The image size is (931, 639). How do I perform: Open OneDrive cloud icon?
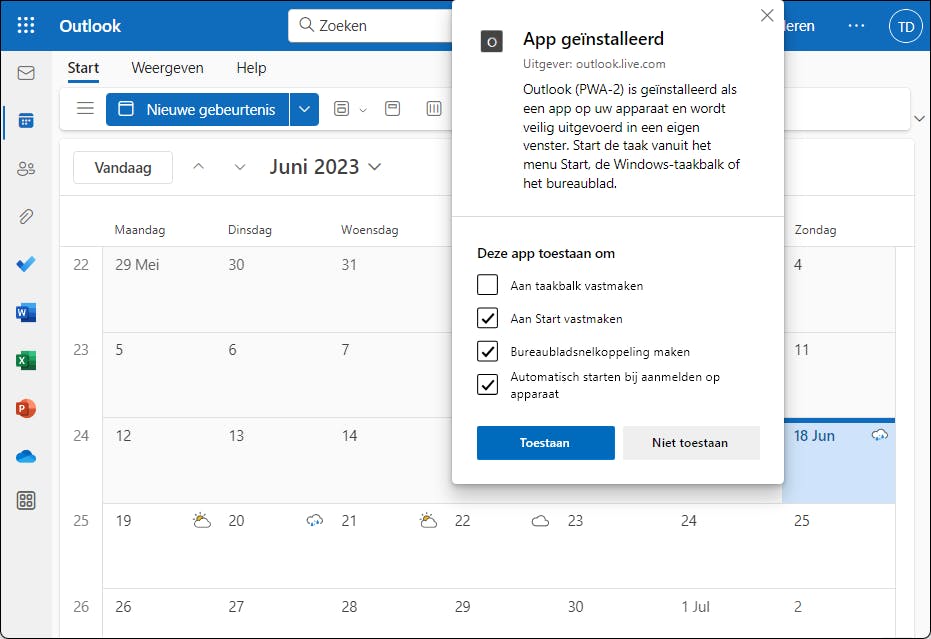pos(26,456)
